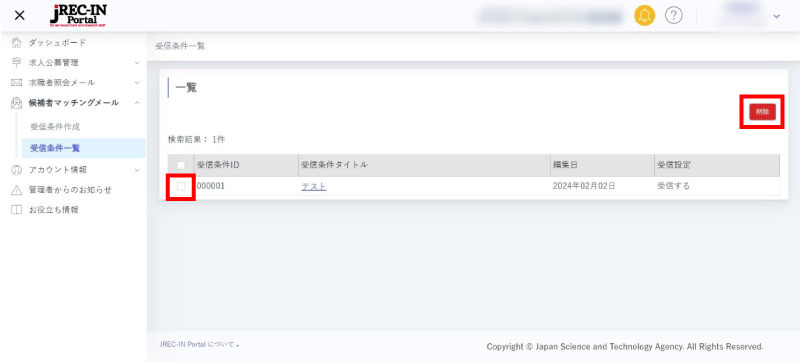Viewport: 800px width, 362px height.
Task: Open the アカウント情報 menu
Action: (x=57, y=170)
